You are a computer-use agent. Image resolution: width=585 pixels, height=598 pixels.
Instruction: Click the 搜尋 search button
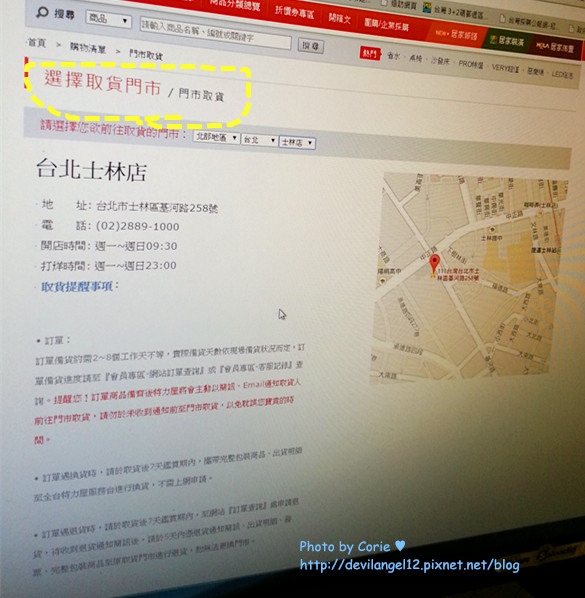310,46
